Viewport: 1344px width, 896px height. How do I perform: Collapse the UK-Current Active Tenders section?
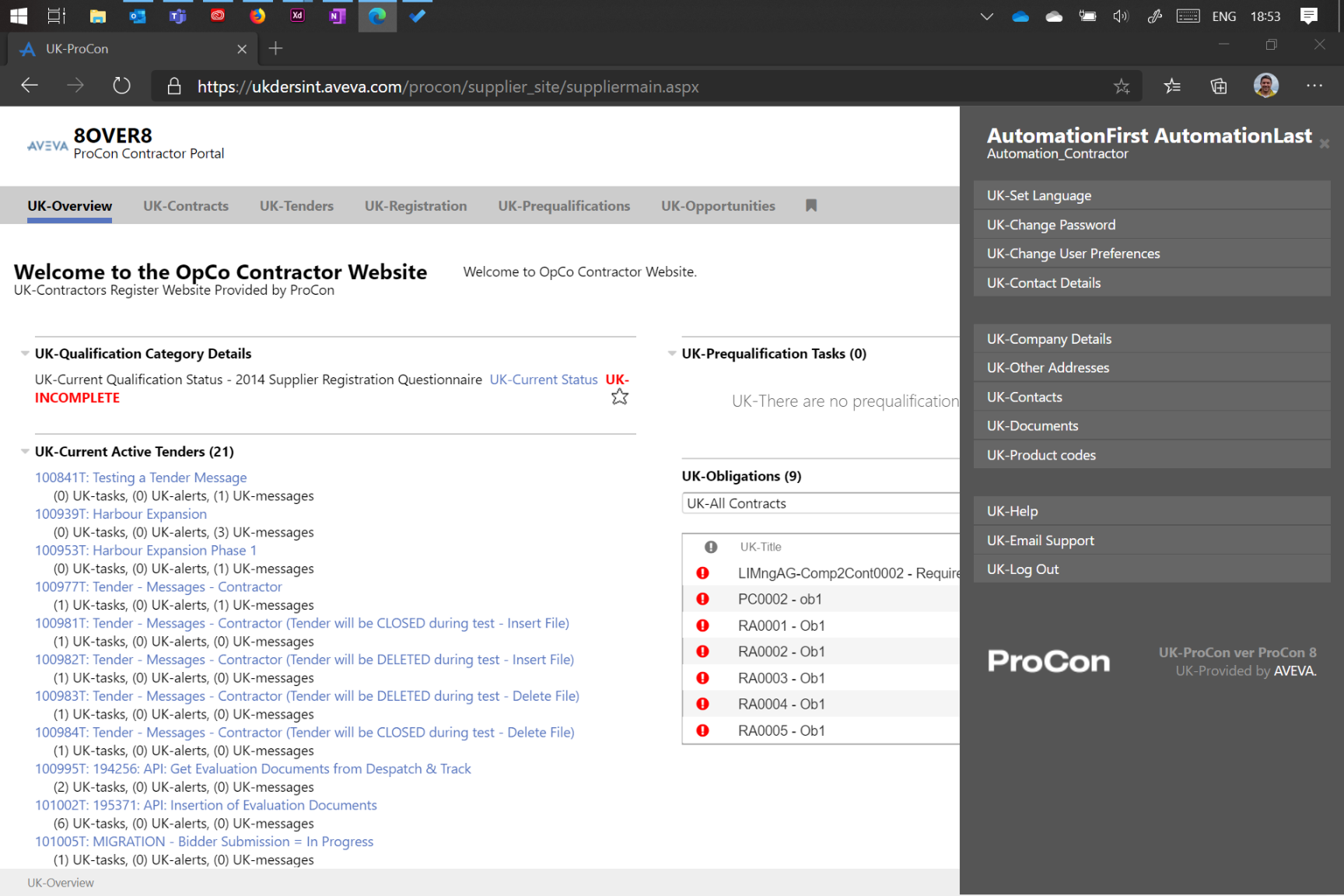point(25,452)
